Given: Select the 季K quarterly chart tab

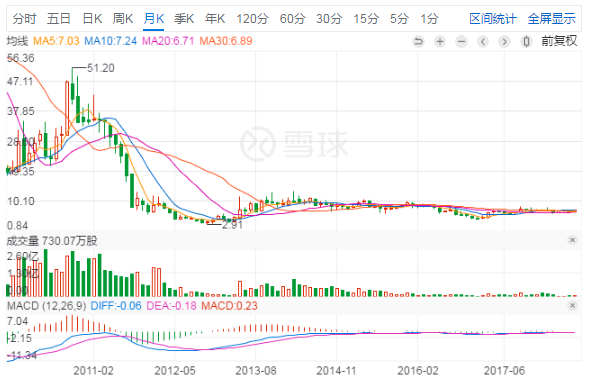Looking at the screenshot, I should tap(184, 18).
